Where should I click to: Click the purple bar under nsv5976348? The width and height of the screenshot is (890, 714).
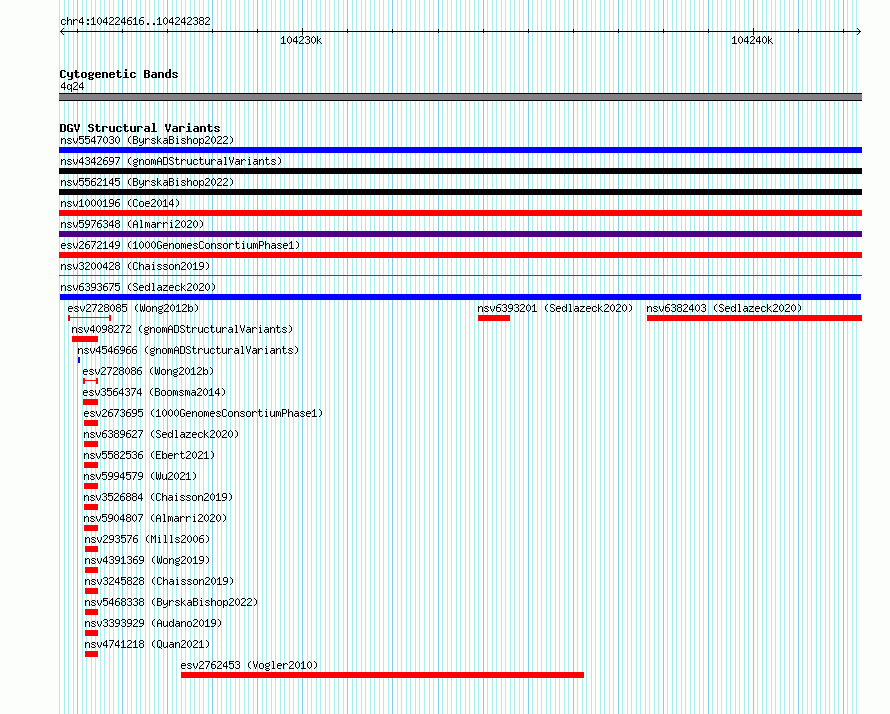(x=460, y=234)
